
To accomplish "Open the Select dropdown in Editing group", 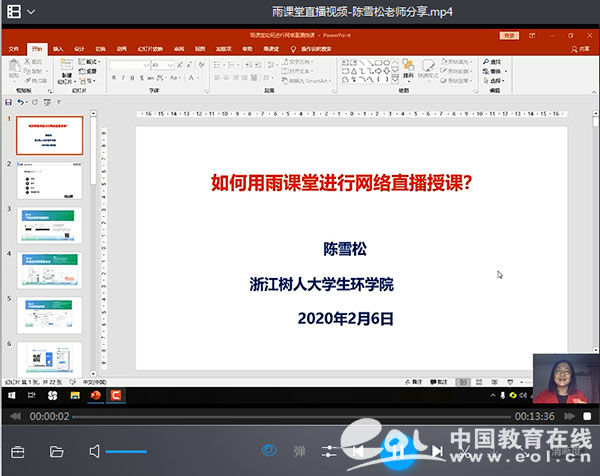I will [494, 81].
